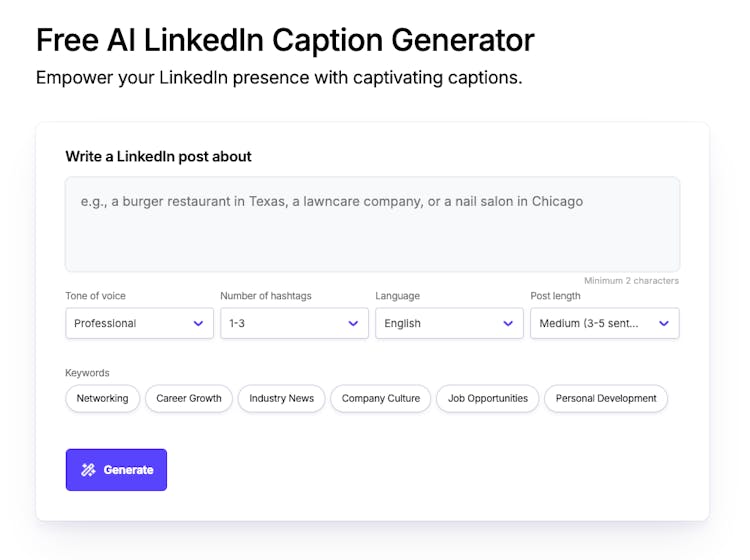
Task: Toggle the Networking keyword chip
Action: (103, 398)
